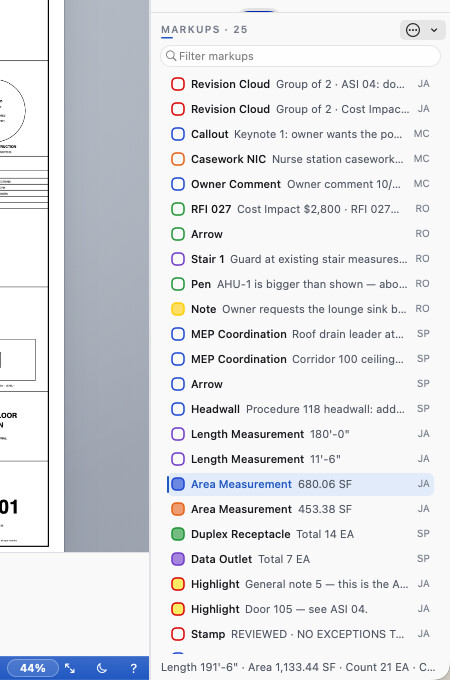This screenshot has height=680, width=450.
Task: Click the blue swatch of SP's Arrow markup
Action: [178, 384]
